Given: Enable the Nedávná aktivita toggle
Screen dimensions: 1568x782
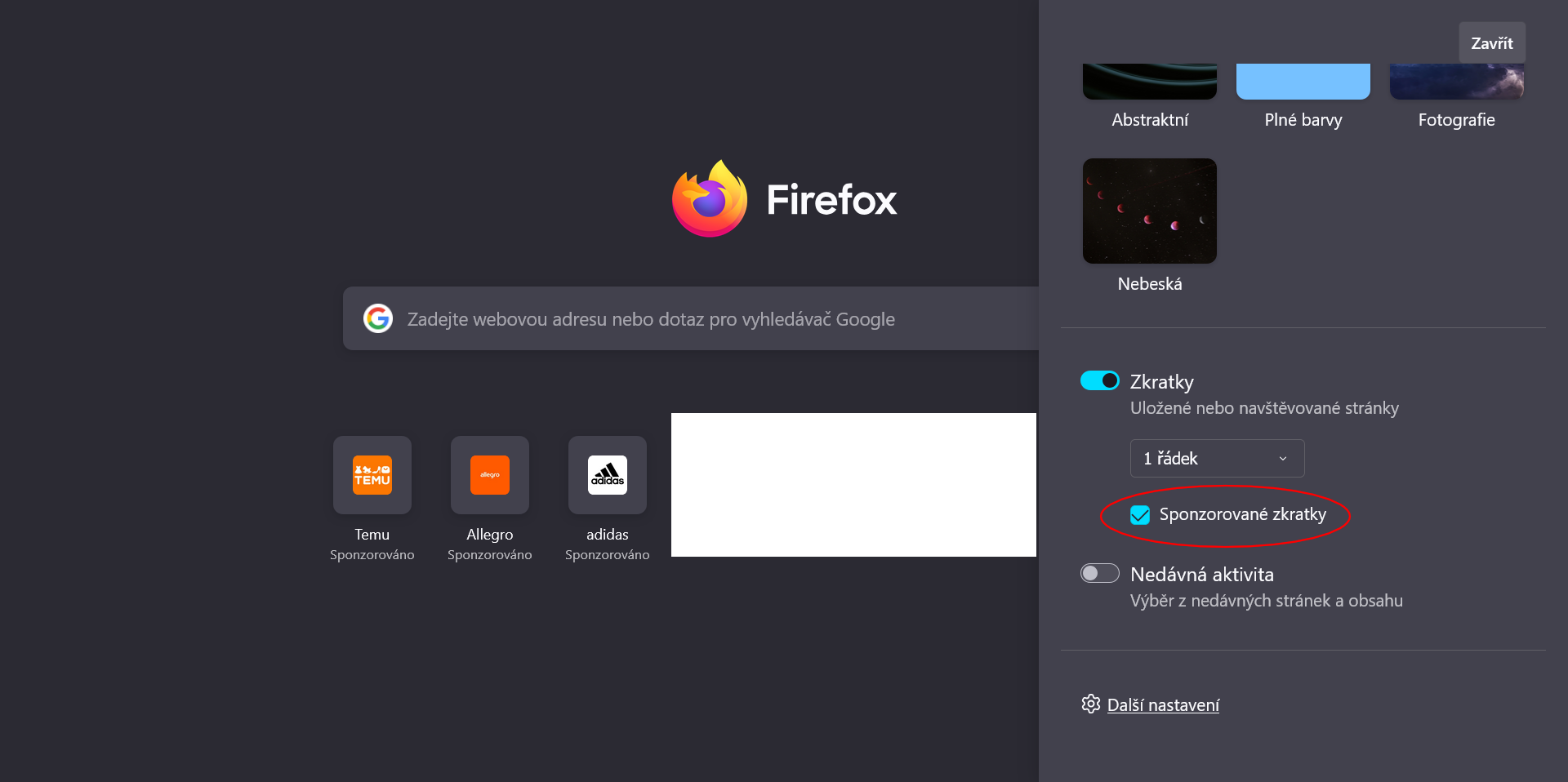Looking at the screenshot, I should 1100,573.
